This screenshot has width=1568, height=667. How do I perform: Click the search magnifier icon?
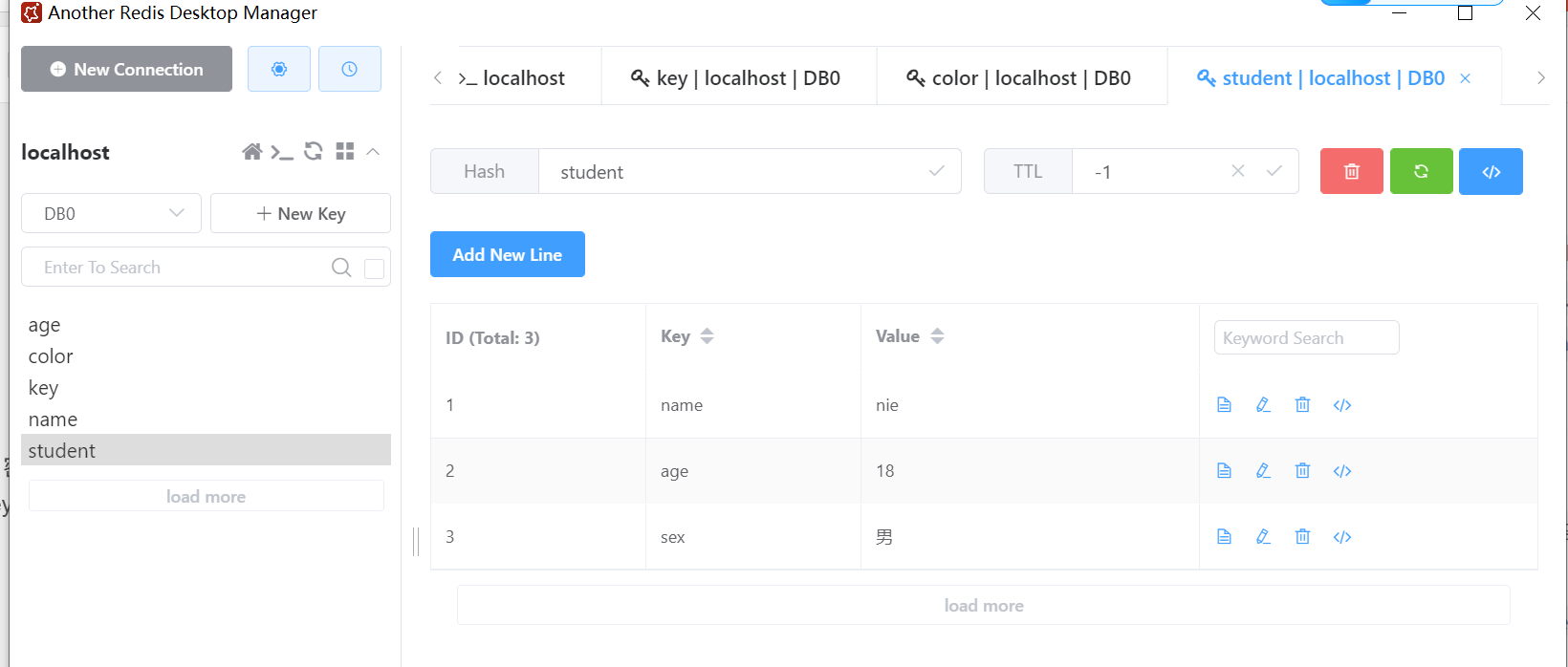click(341, 268)
